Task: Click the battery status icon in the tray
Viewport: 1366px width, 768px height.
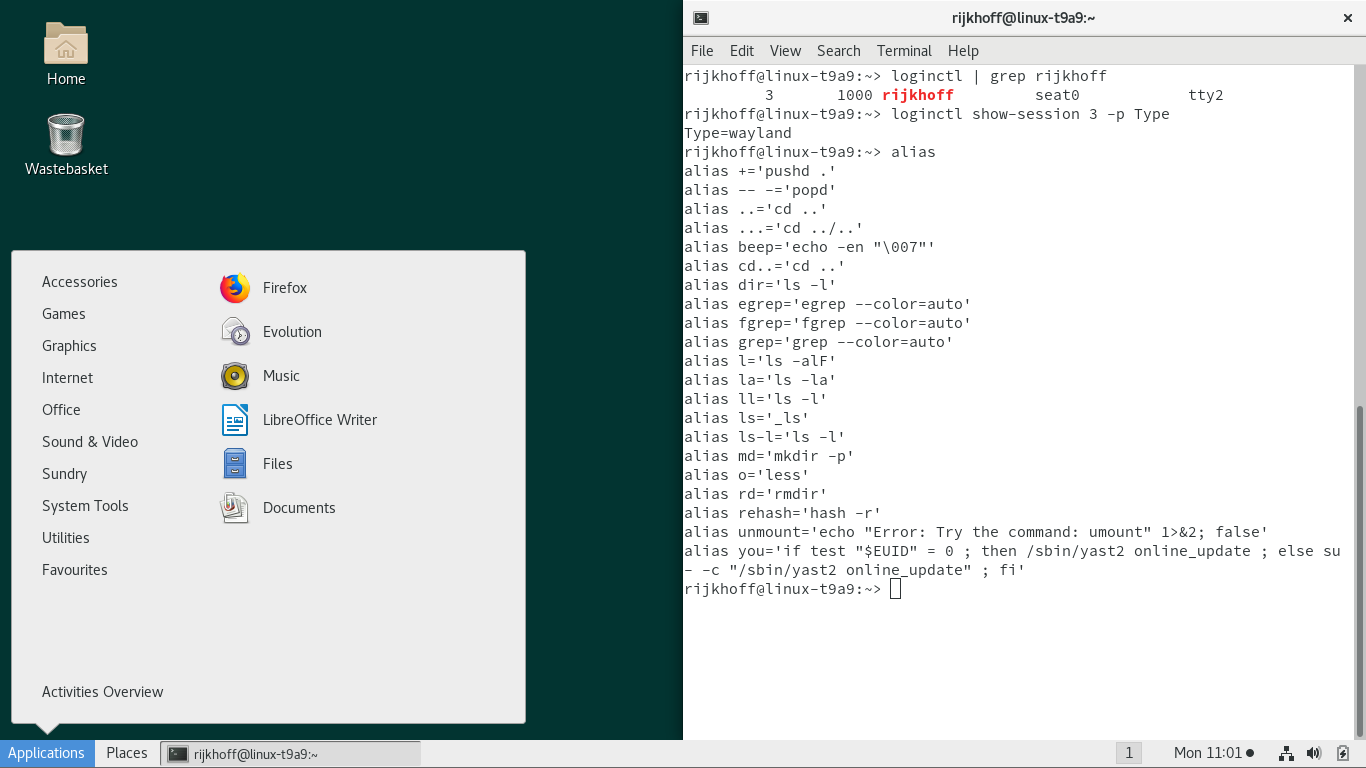Action: click(1343, 753)
